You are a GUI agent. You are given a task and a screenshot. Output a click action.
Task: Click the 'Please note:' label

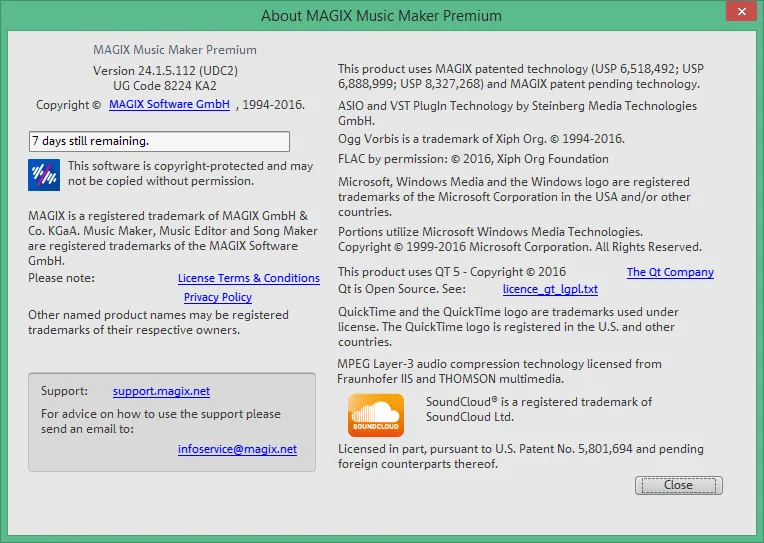(61, 278)
